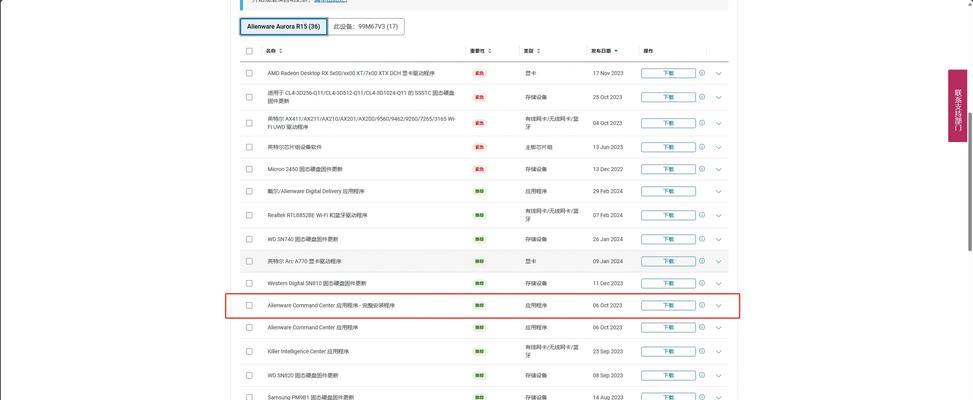Check the Western Digital SN810 firmware checkbox
Screen dimensions: 973x400
click(x=249, y=283)
